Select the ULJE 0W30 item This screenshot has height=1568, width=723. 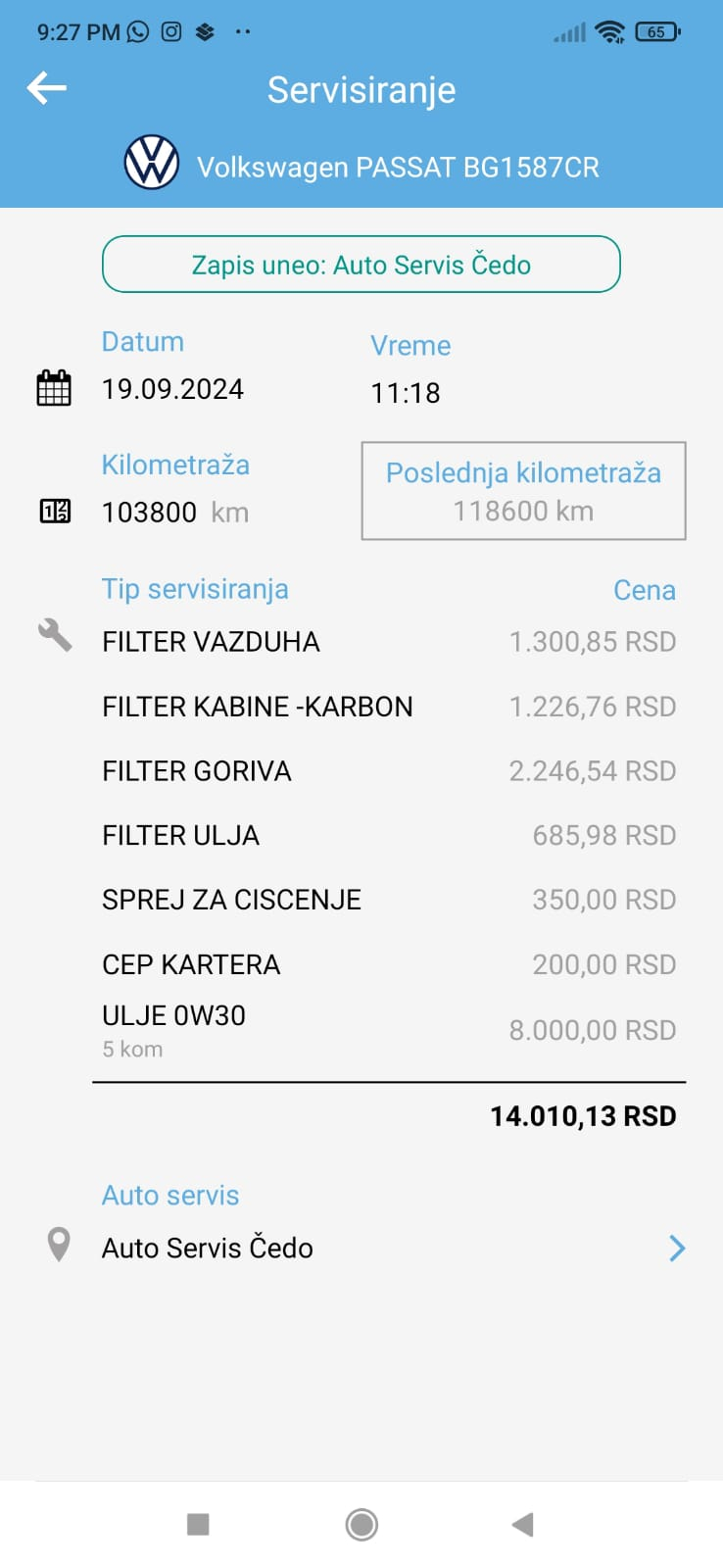[174, 1016]
